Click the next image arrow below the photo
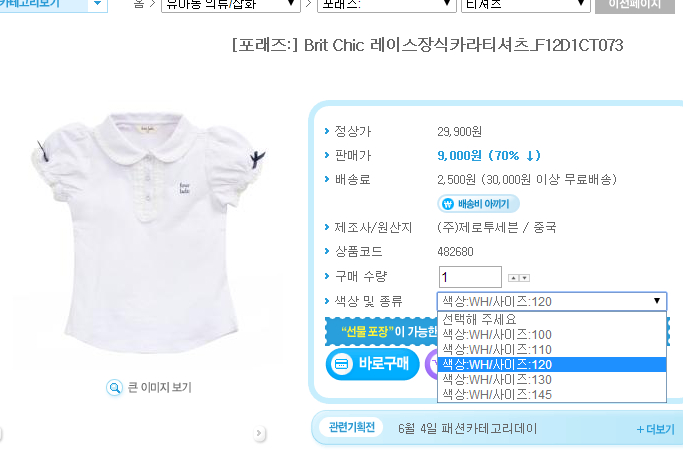Screen dimensions: 683x455 [259, 433]
